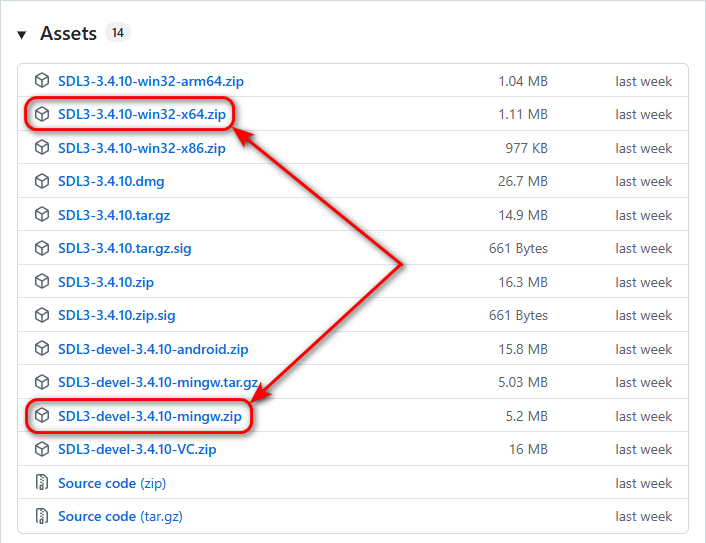The image size is (706, 543).
Task: Click the 1.04 MB file size
Action: click(x=523, y=81)
